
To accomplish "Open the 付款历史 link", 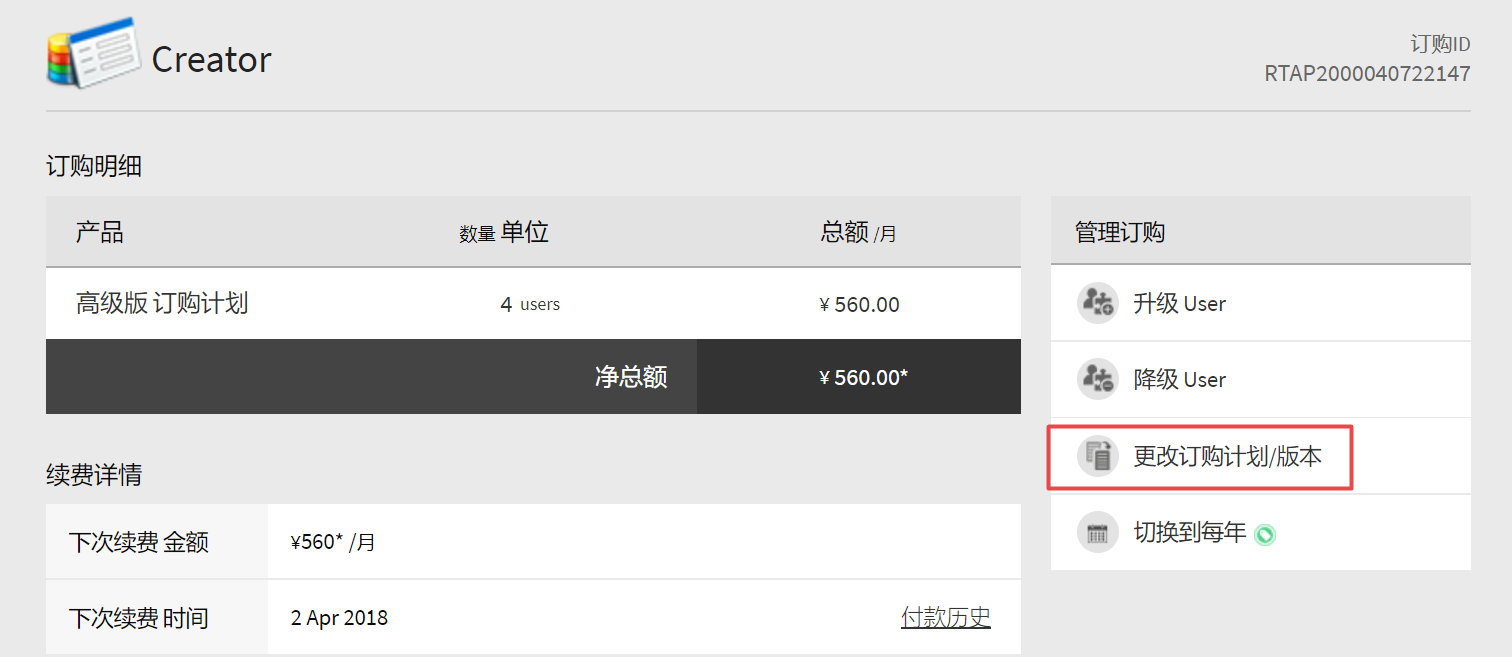I will coord(945,617).
